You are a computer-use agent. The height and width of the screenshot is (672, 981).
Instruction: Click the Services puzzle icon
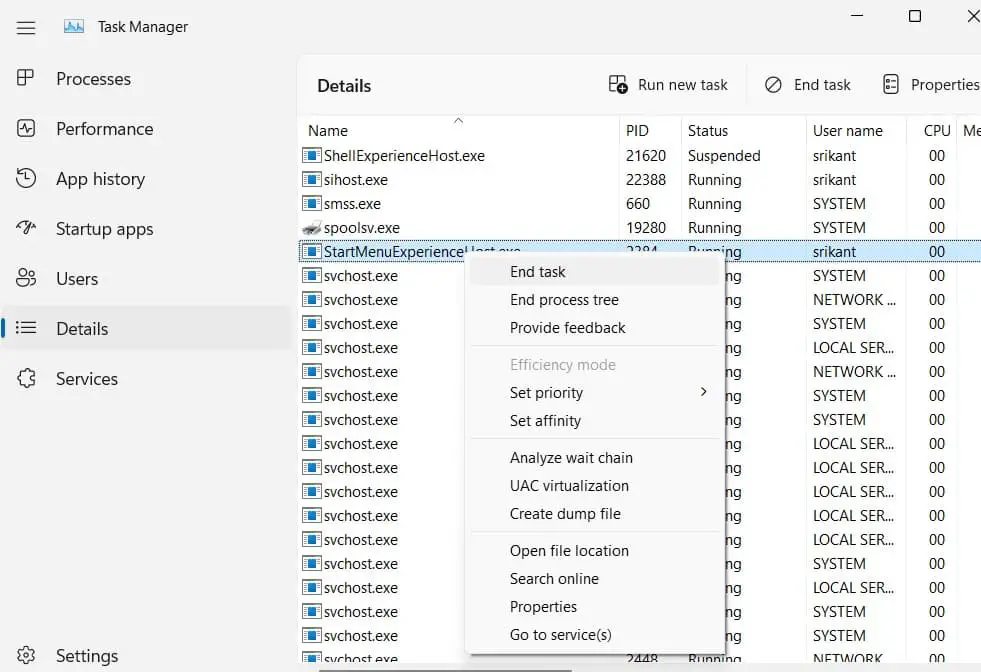coord(26,379)
